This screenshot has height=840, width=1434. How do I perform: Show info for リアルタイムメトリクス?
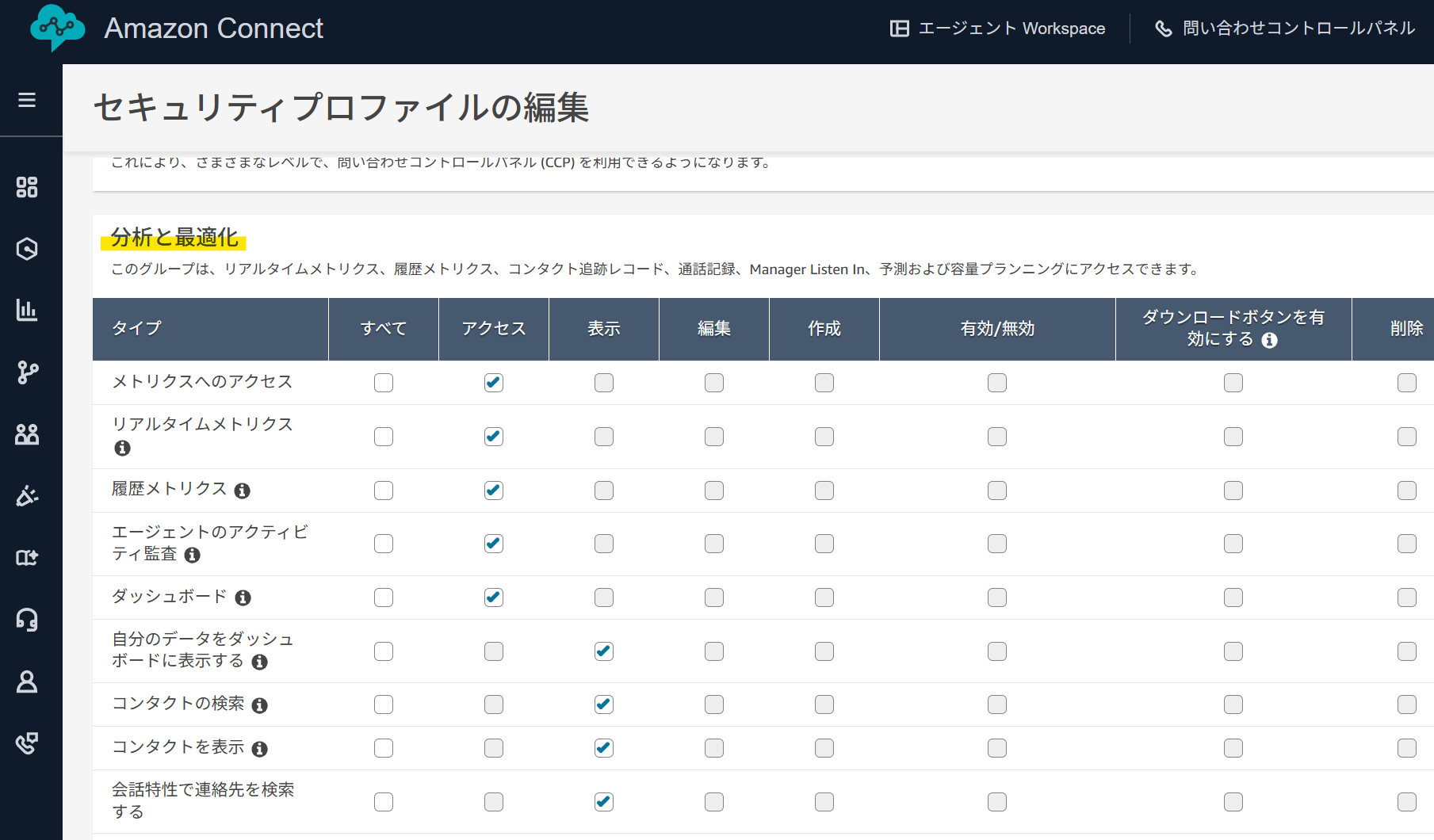[x=122, y=449]
